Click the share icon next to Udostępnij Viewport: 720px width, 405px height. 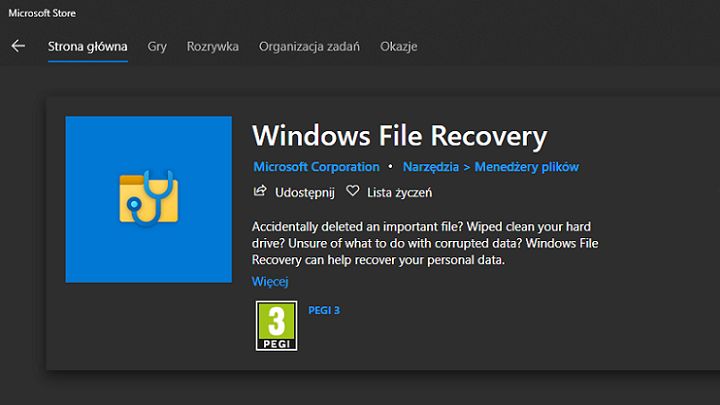260,191
